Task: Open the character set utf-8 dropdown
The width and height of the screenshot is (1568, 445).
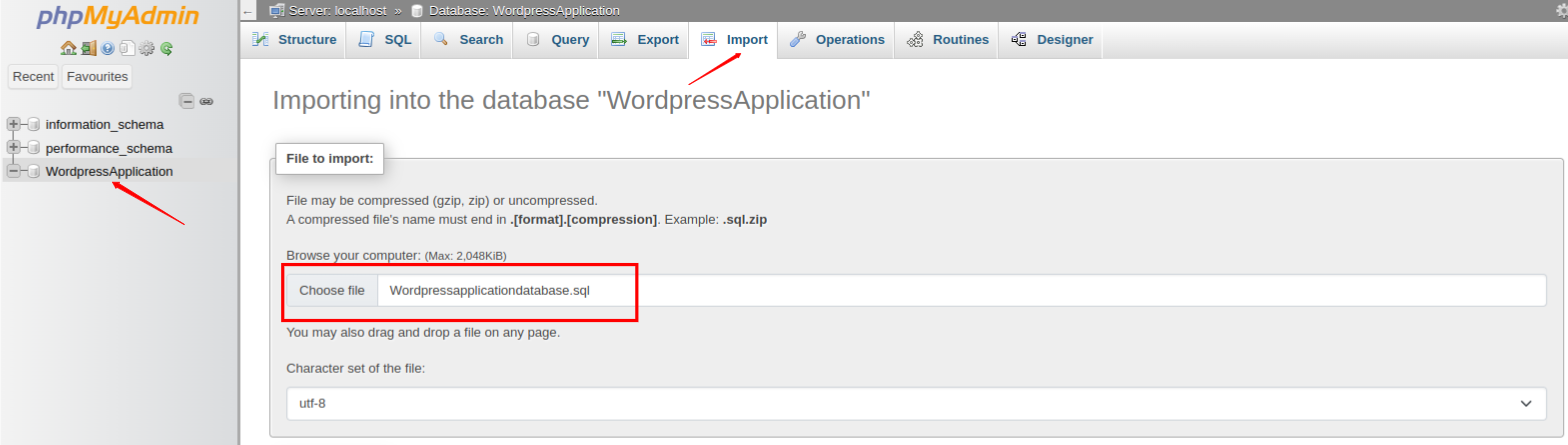Action: click(915, 403)
